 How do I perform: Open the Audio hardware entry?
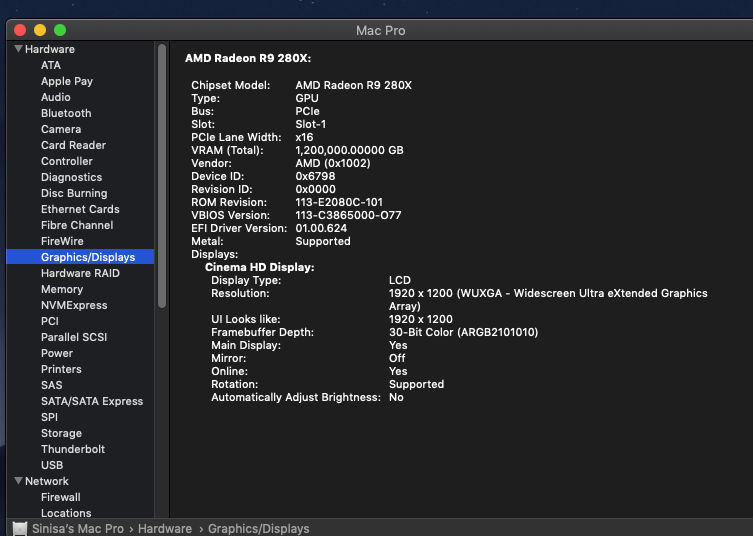(x=56, y=97)
